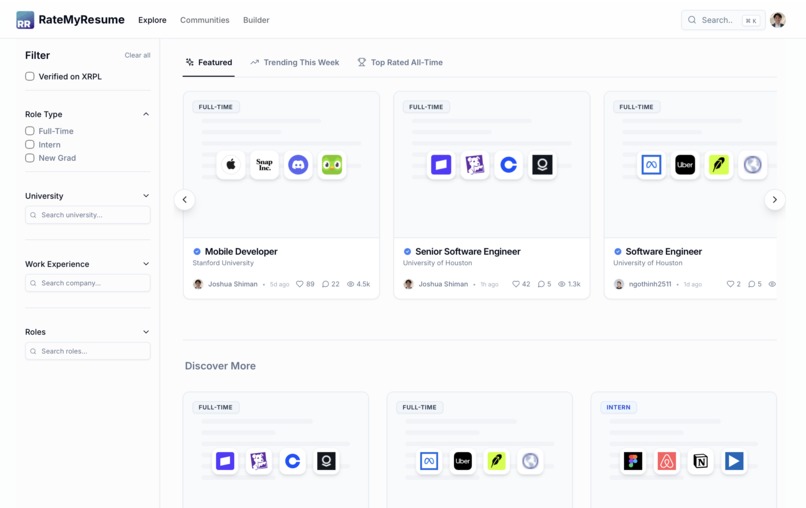Open author Joshua Shiman on Mobile Developer card
Viewport: 806px width, 508px height.
tap(232, 284)
